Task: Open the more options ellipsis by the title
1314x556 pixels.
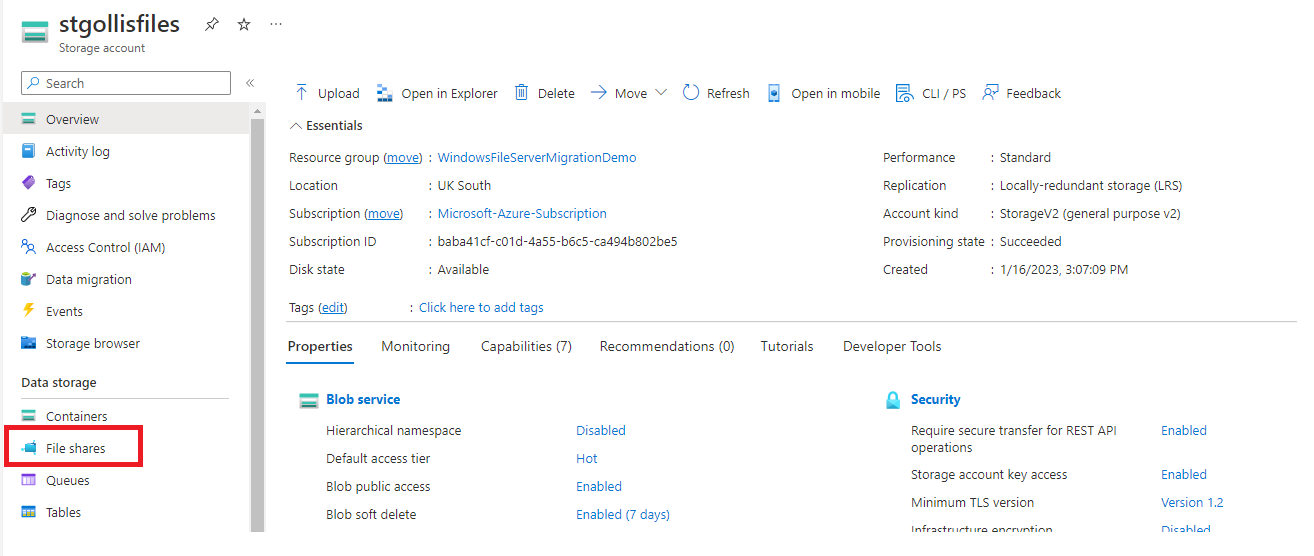Action: click(276, 24)
